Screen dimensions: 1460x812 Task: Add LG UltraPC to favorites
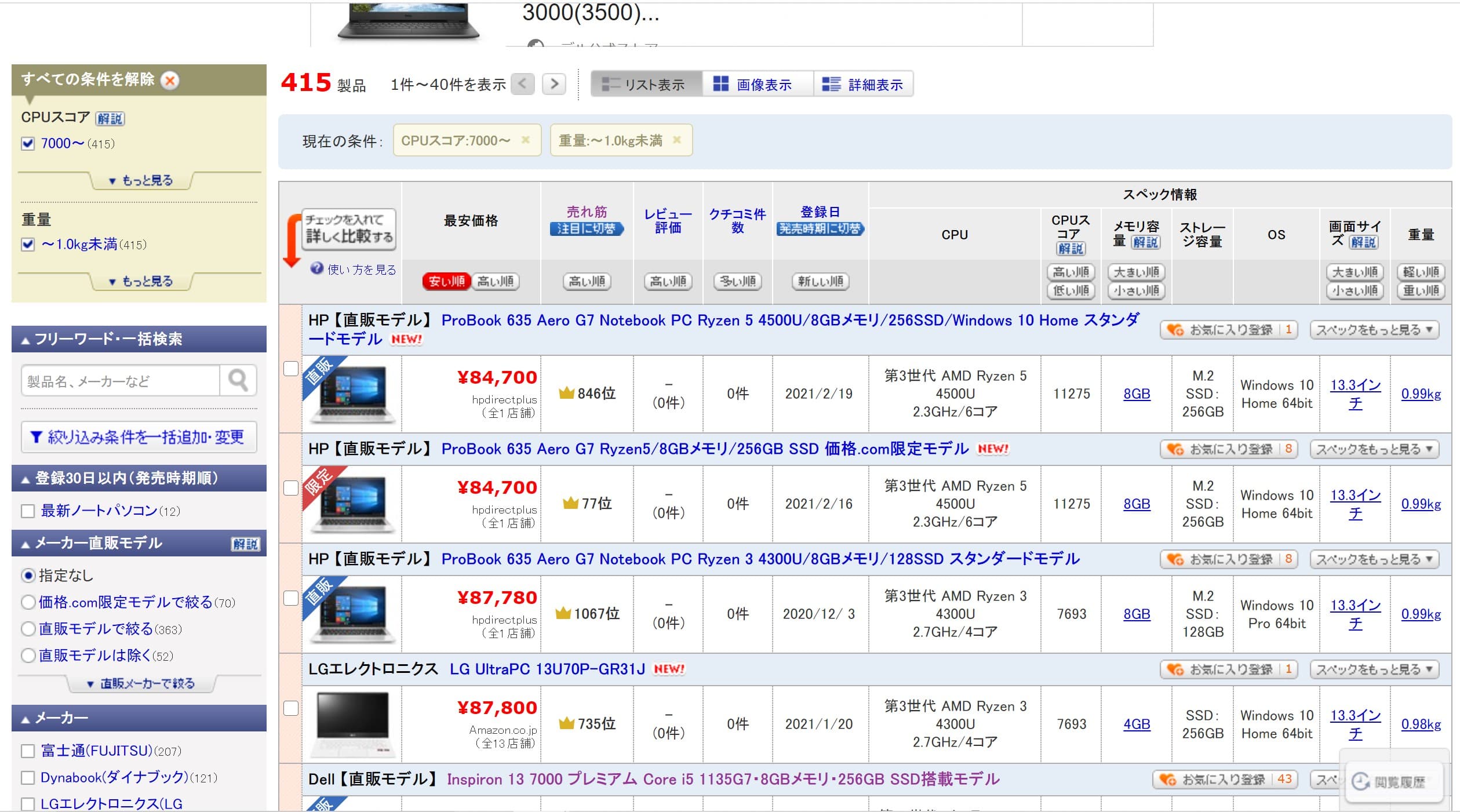1228,669
